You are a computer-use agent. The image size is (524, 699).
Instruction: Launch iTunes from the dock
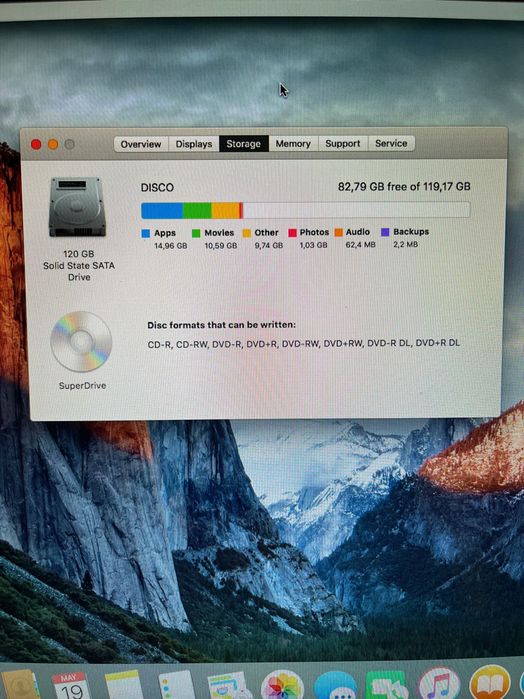(439, 684)
